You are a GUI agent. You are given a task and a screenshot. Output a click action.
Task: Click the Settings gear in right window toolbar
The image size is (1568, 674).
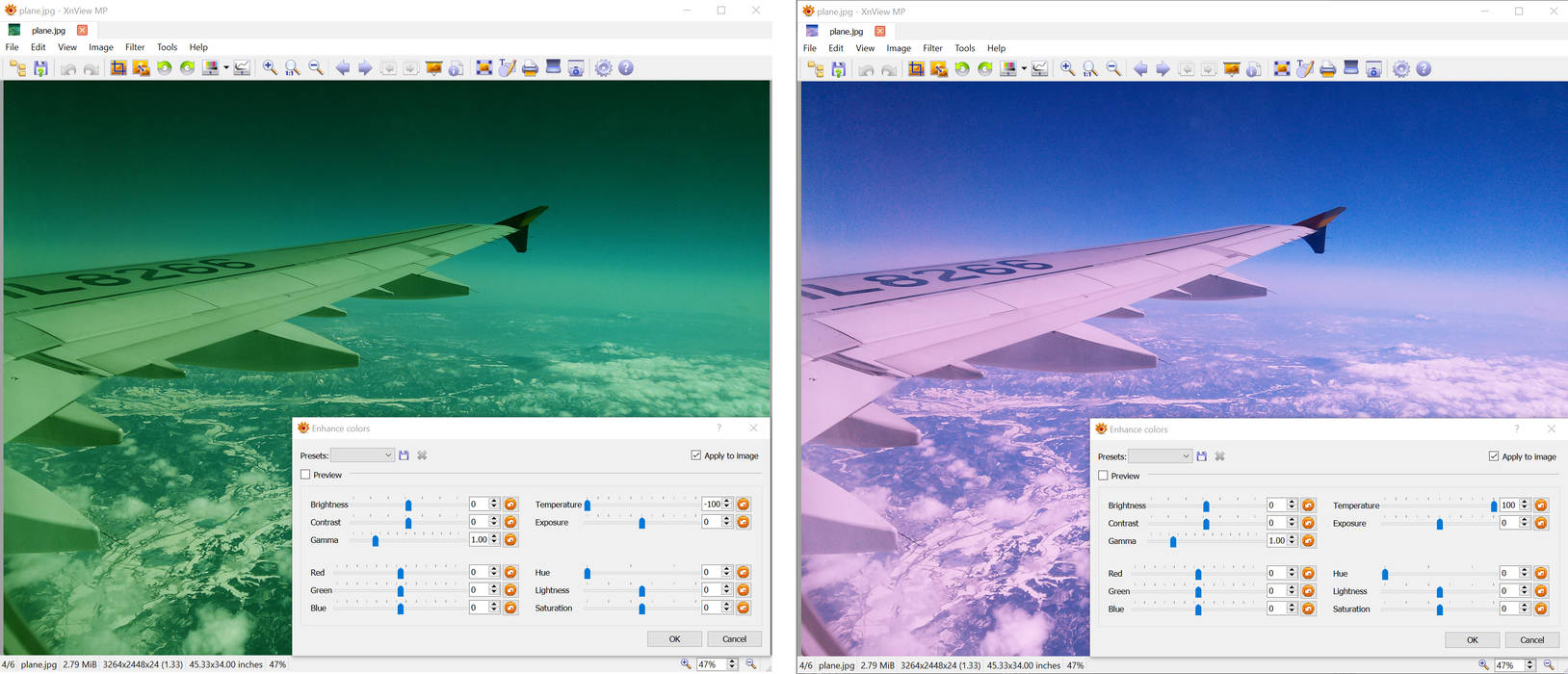(1401, 69)
